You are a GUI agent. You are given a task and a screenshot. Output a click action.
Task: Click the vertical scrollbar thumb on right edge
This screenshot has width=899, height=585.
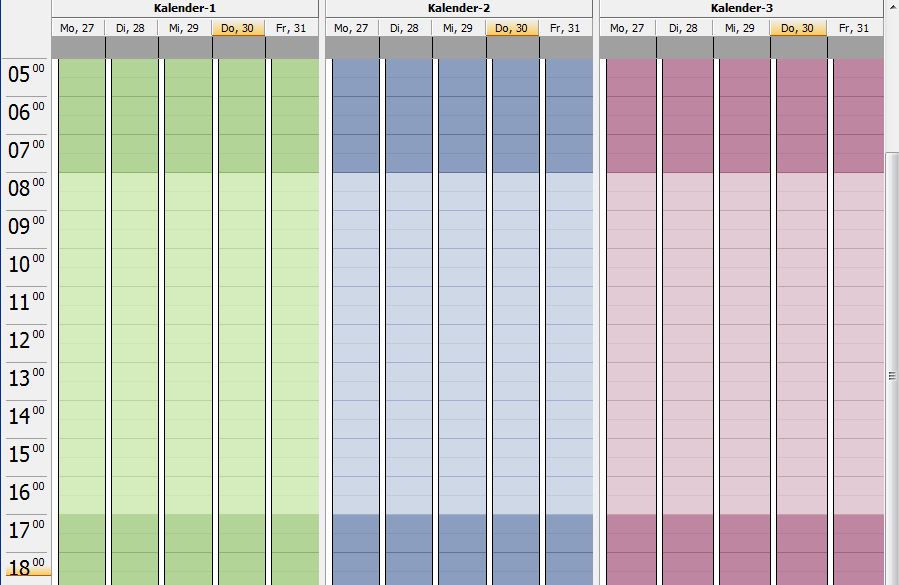click(x=891, y=375)
